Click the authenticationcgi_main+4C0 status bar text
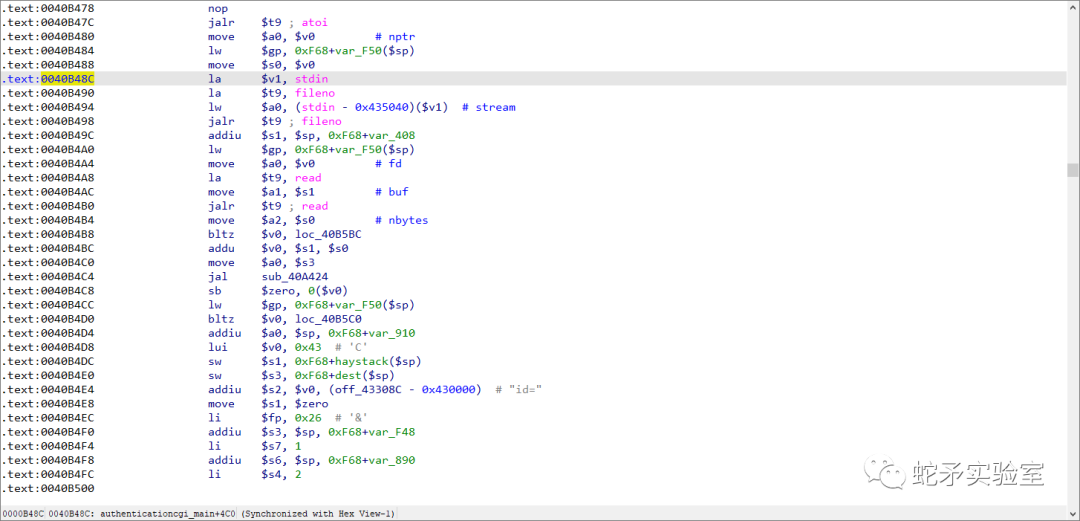Image resolution: width=1080 pixels, height=521 pixels. pyautogui.click(x=168, y=514)
